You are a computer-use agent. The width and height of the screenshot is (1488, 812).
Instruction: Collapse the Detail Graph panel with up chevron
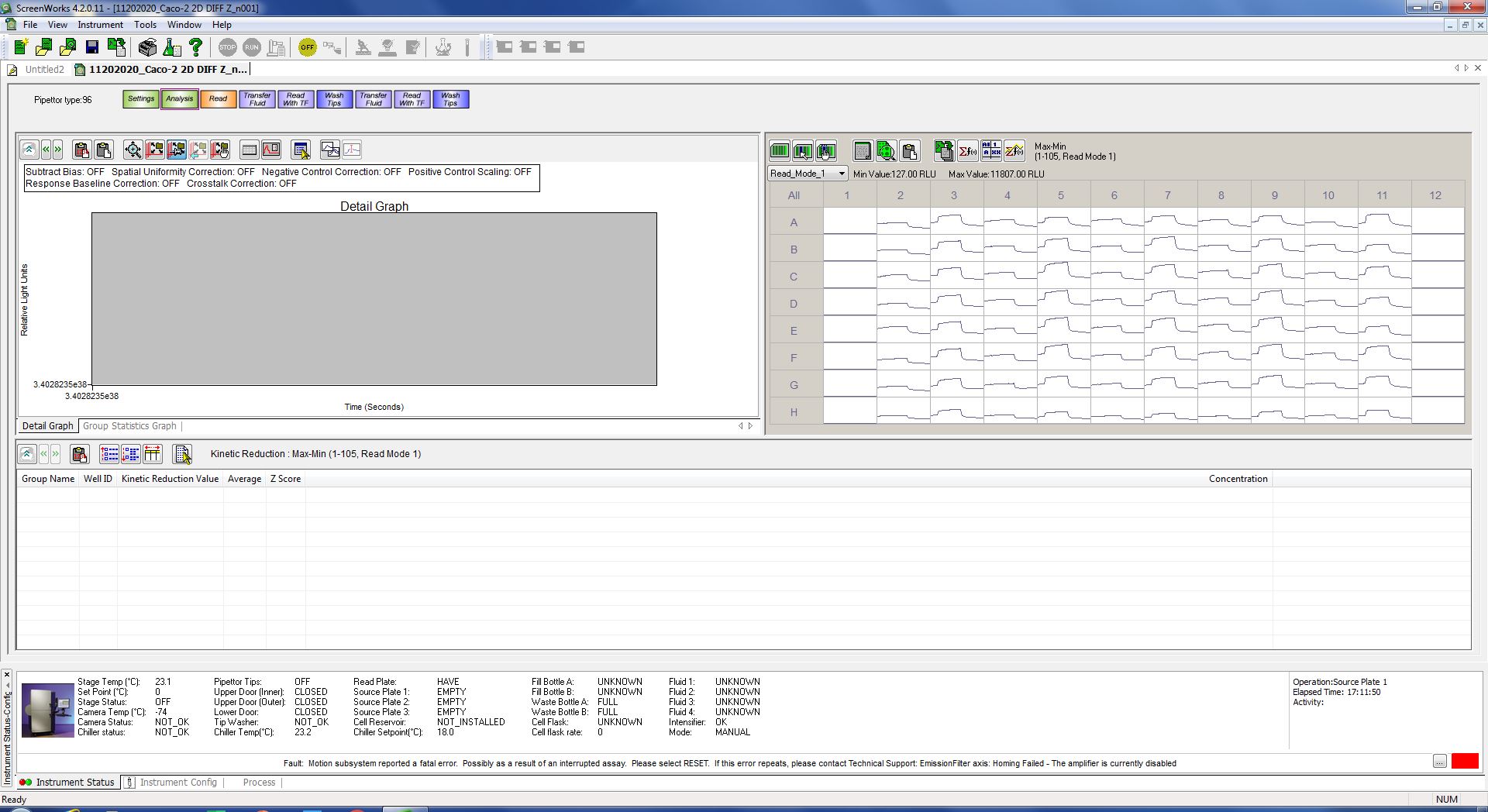coord(29,150)
